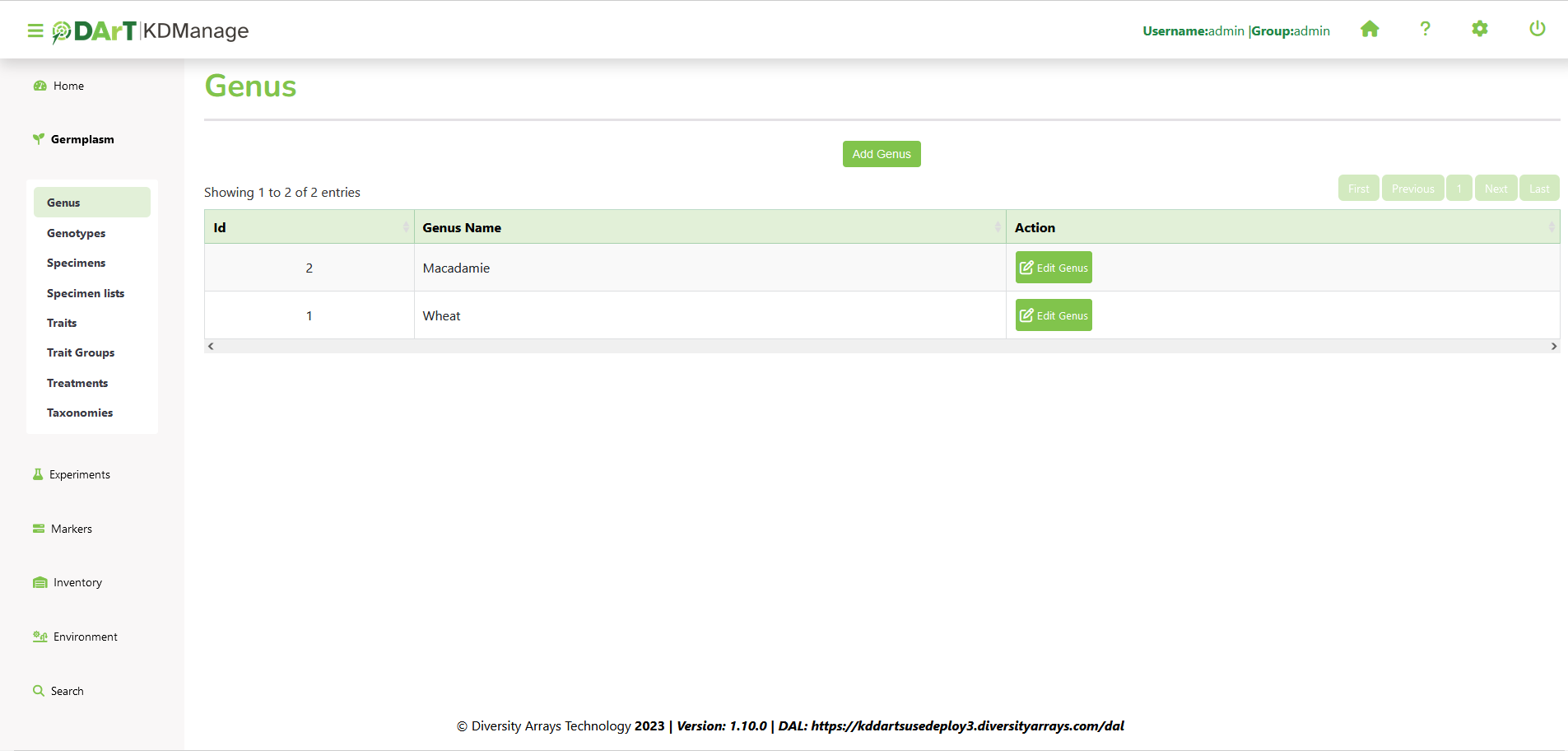This screenshot has height=751, width=1568.
Task: Open settings gear icon
Action: pos(1480,30)
